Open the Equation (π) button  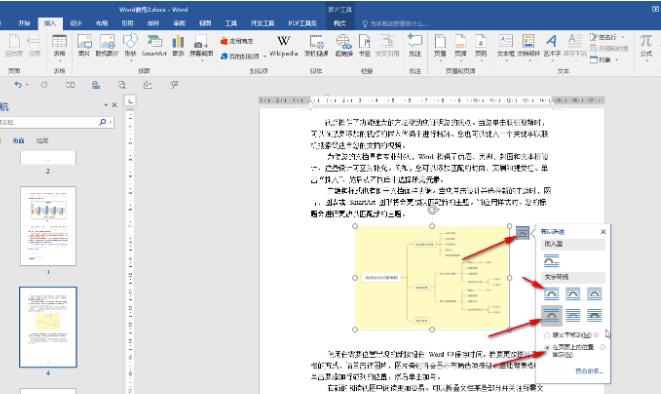[x=646, y=46]
